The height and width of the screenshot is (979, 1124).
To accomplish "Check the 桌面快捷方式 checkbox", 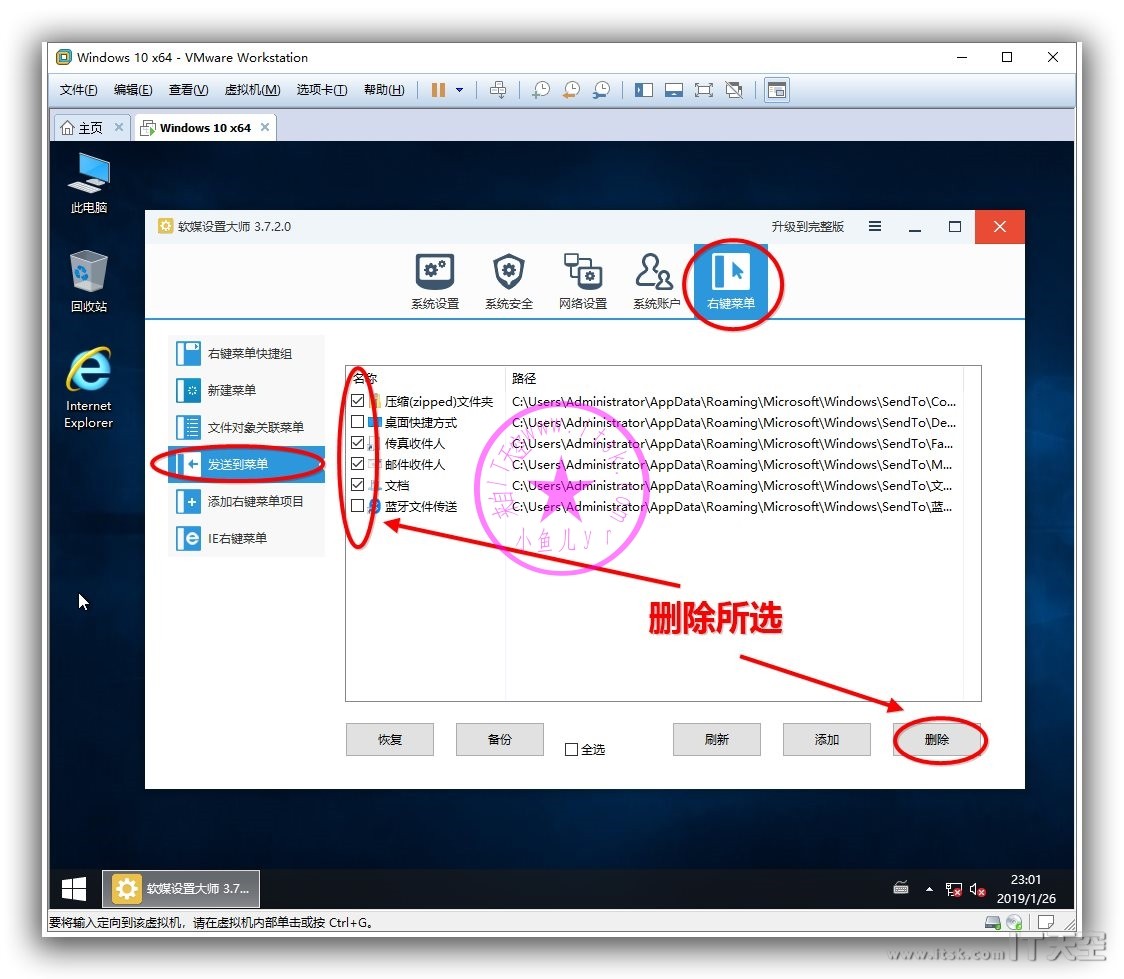I will click(x=358, y=421).
